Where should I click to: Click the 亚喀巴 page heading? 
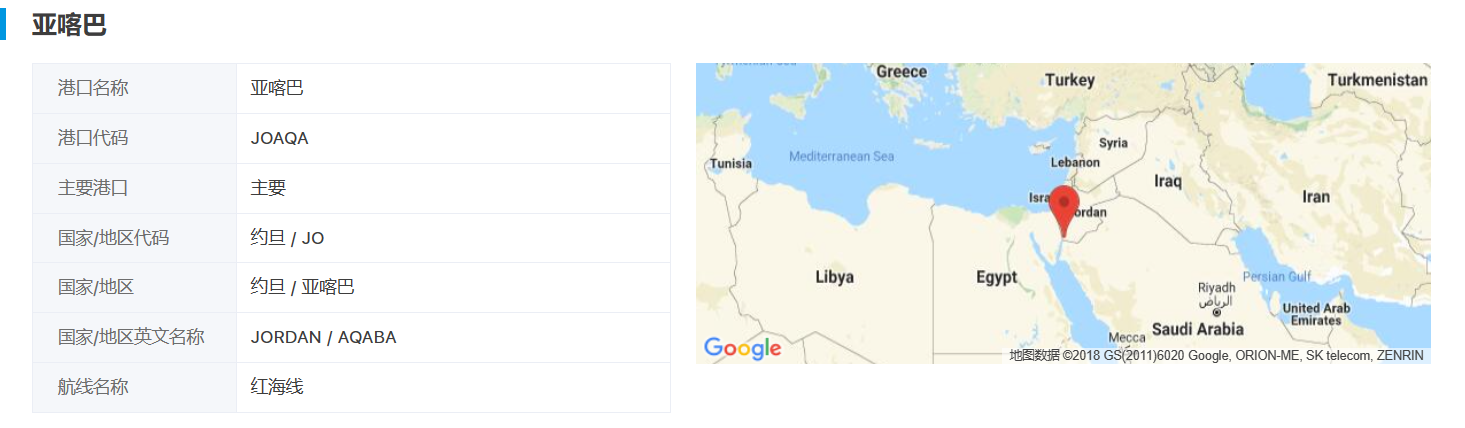[x=69, y=25]
